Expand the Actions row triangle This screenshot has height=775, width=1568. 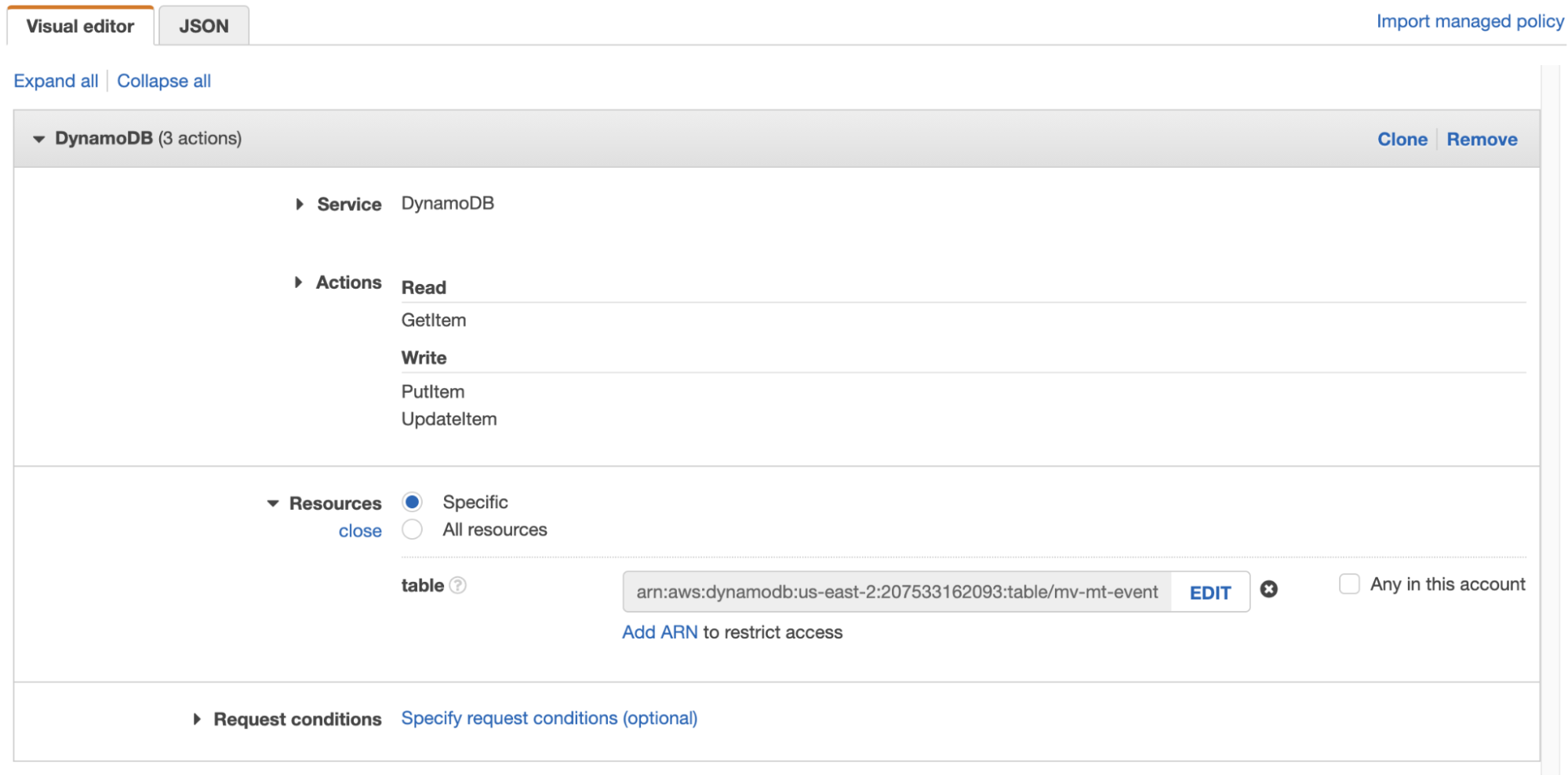point(298,282)
